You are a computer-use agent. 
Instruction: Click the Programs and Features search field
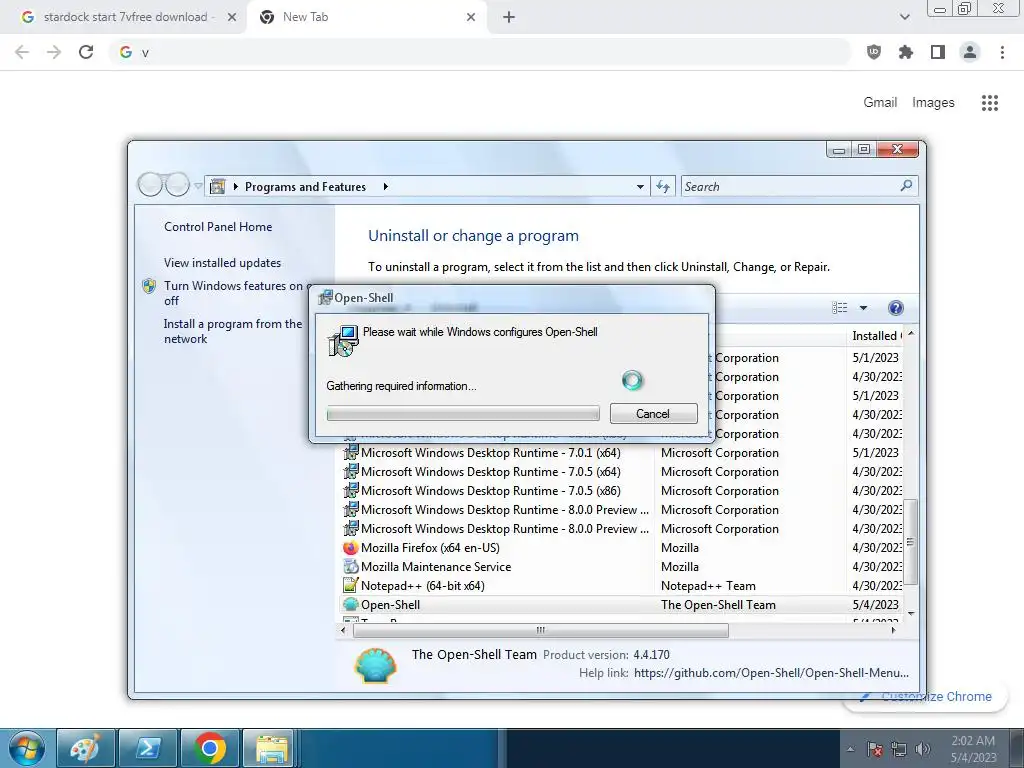coord(790,187)
